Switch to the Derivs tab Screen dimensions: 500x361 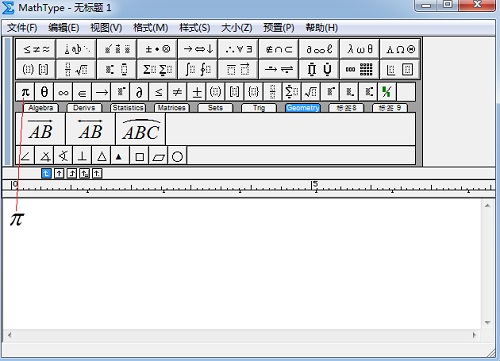[84, 108]
